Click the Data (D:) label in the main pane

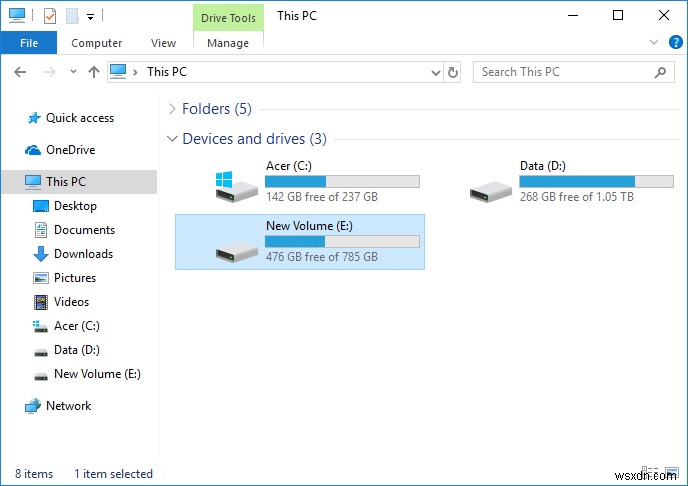pos(543,166)
